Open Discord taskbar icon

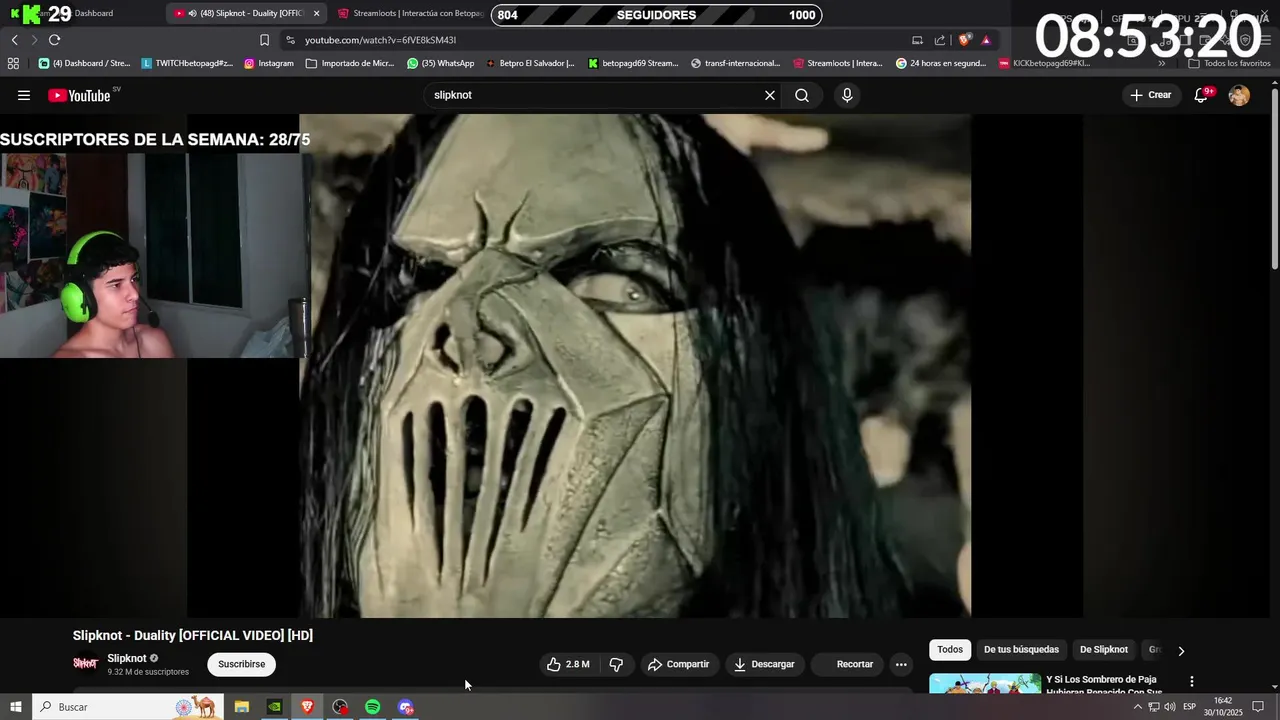pyautogui.click(x=405, y=707)
